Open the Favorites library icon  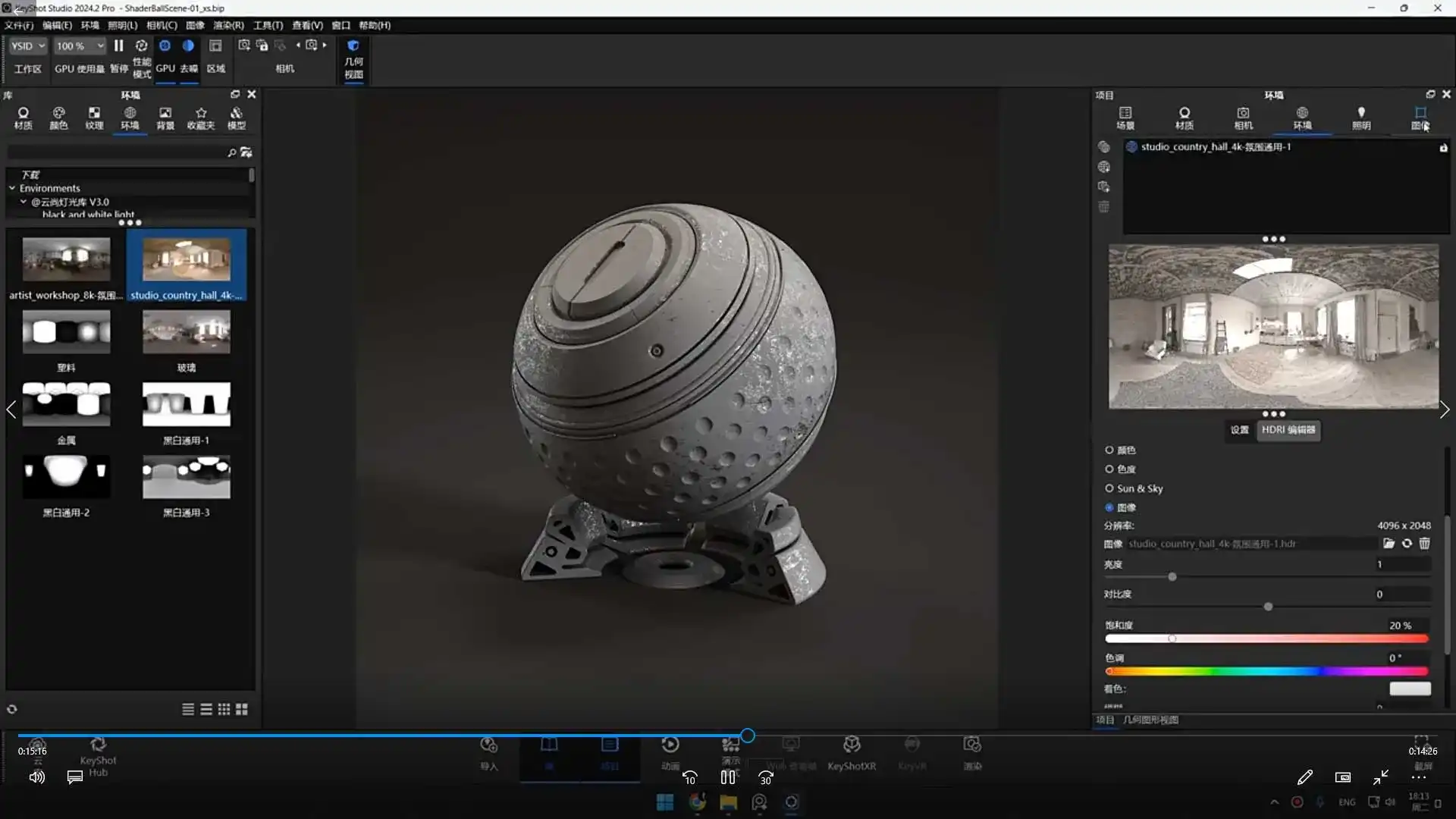201,118
